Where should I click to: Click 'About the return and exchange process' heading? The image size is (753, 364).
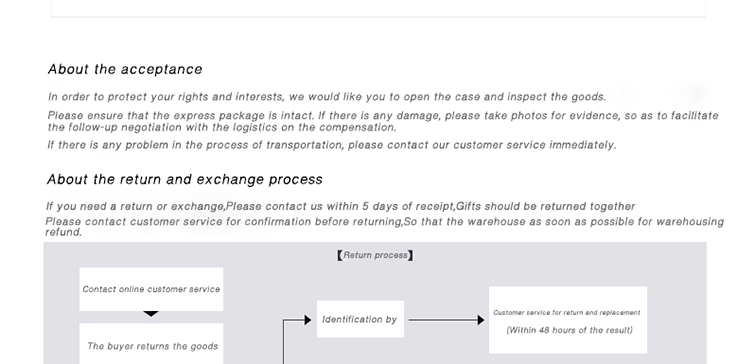(x=185, y=179)
